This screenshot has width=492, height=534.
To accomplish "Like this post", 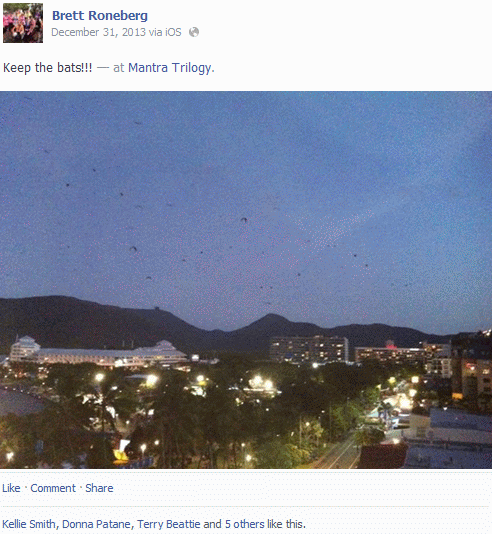I will 11,488.
